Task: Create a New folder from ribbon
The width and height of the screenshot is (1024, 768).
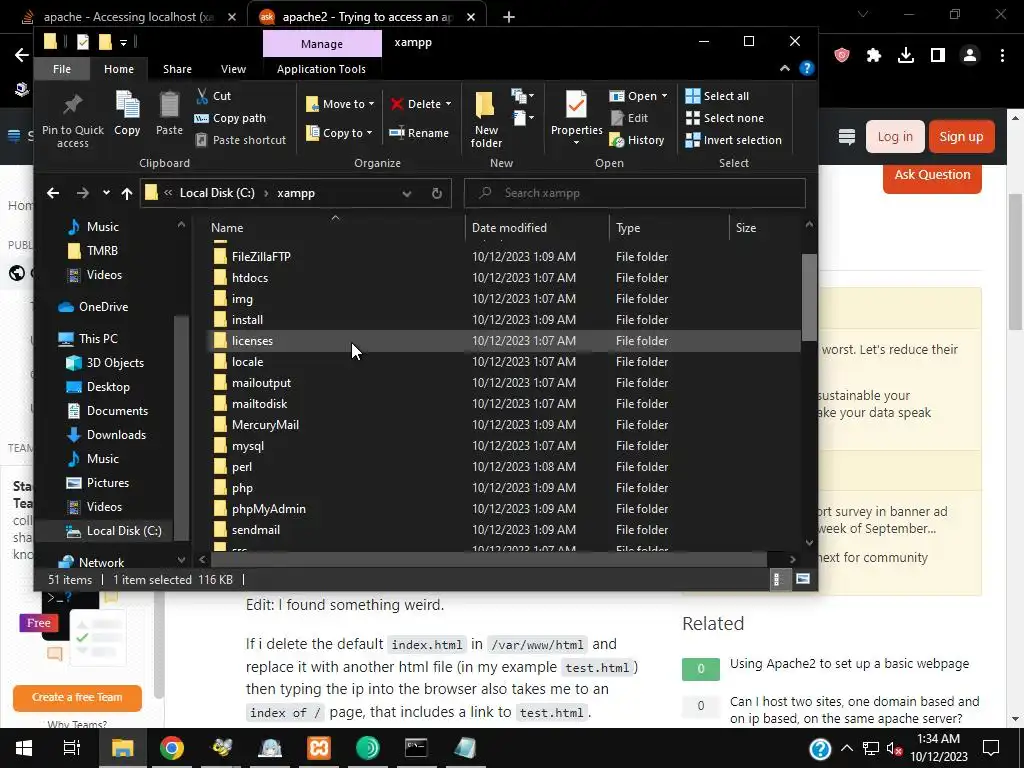Action: [x=486, y=120]
